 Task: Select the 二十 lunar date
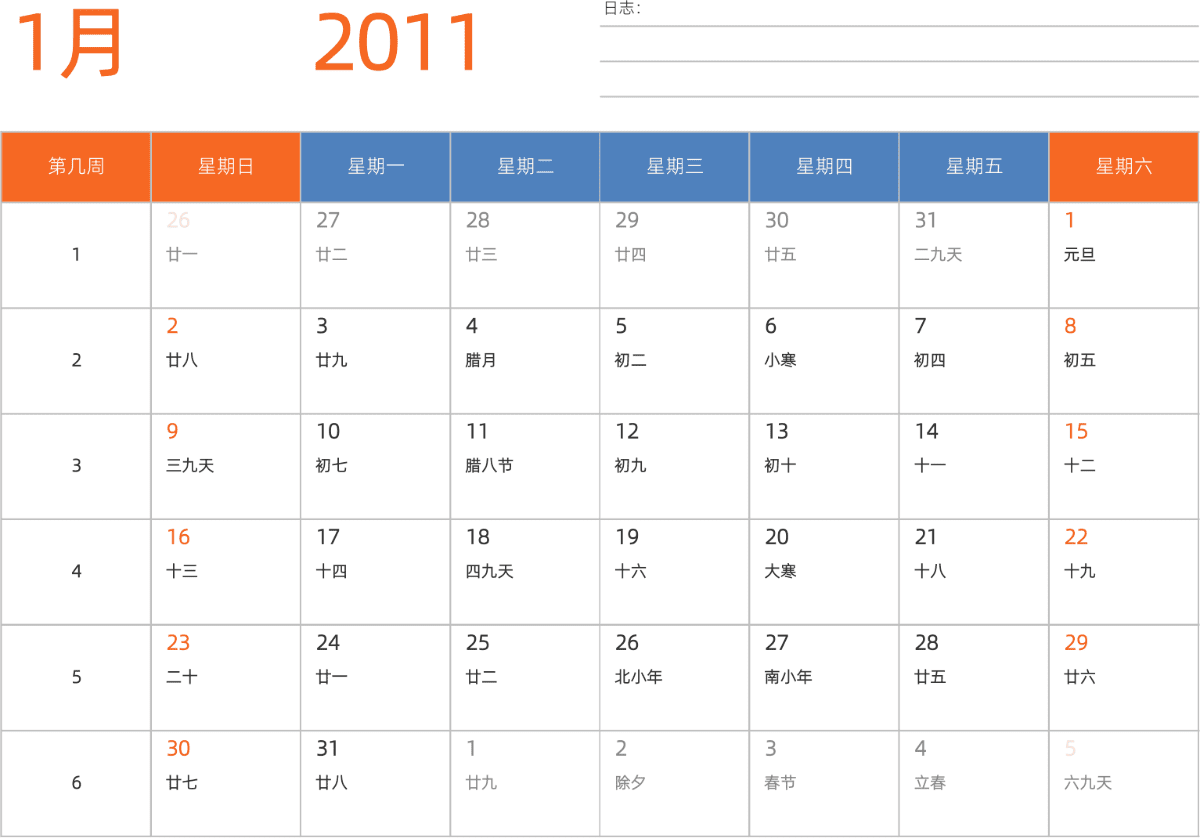182,677
